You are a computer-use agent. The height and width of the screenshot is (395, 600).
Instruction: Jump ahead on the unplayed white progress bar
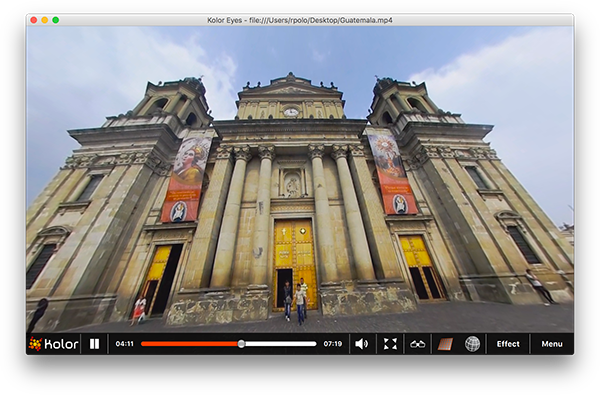click(280, 344)
